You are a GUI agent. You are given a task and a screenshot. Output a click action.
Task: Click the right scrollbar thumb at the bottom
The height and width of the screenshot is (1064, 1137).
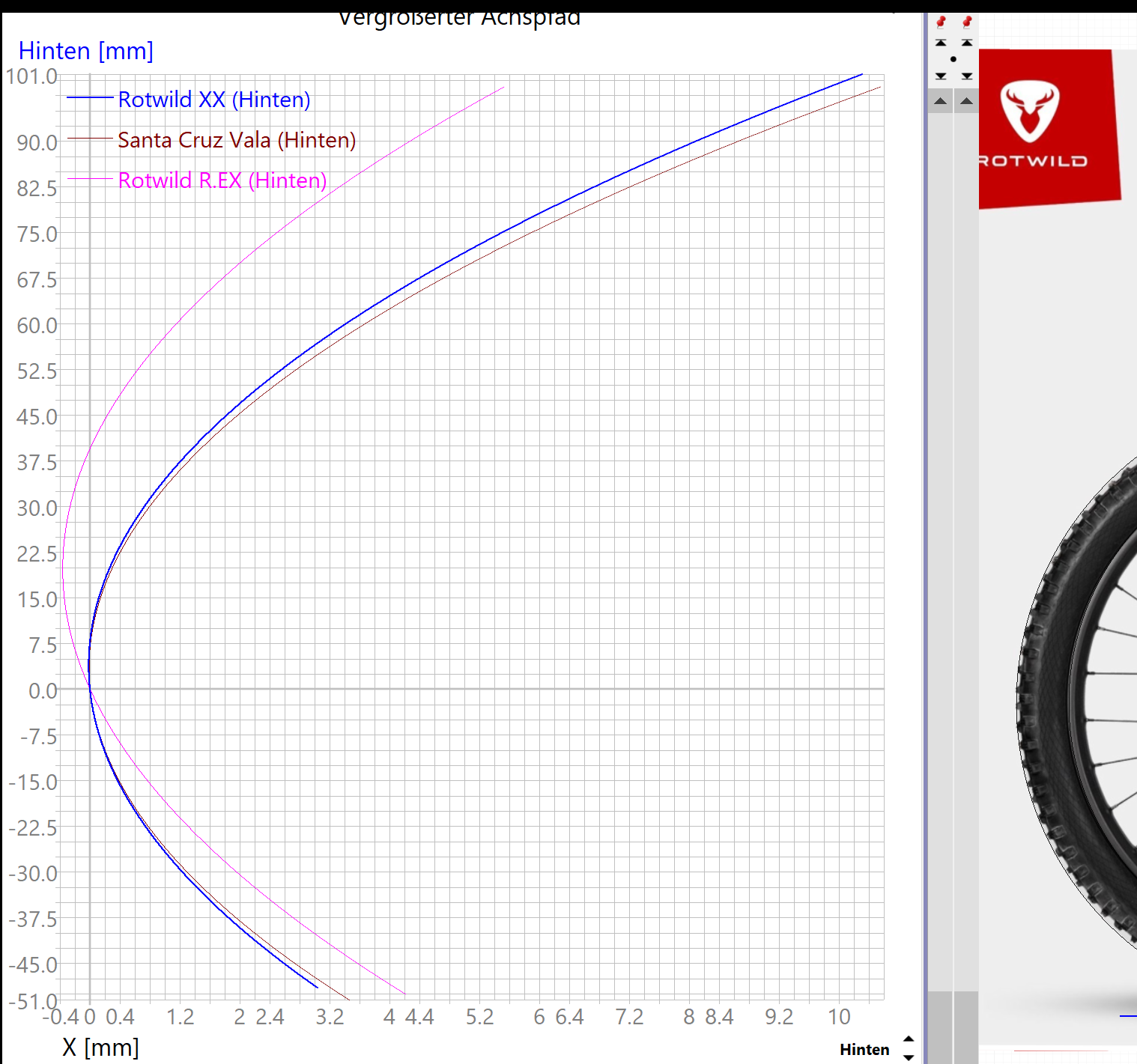(x=967, y=1027)
